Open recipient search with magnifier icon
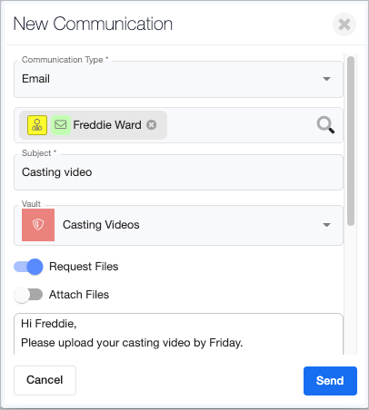The image size is (369, 410). (x=325, y=125)
